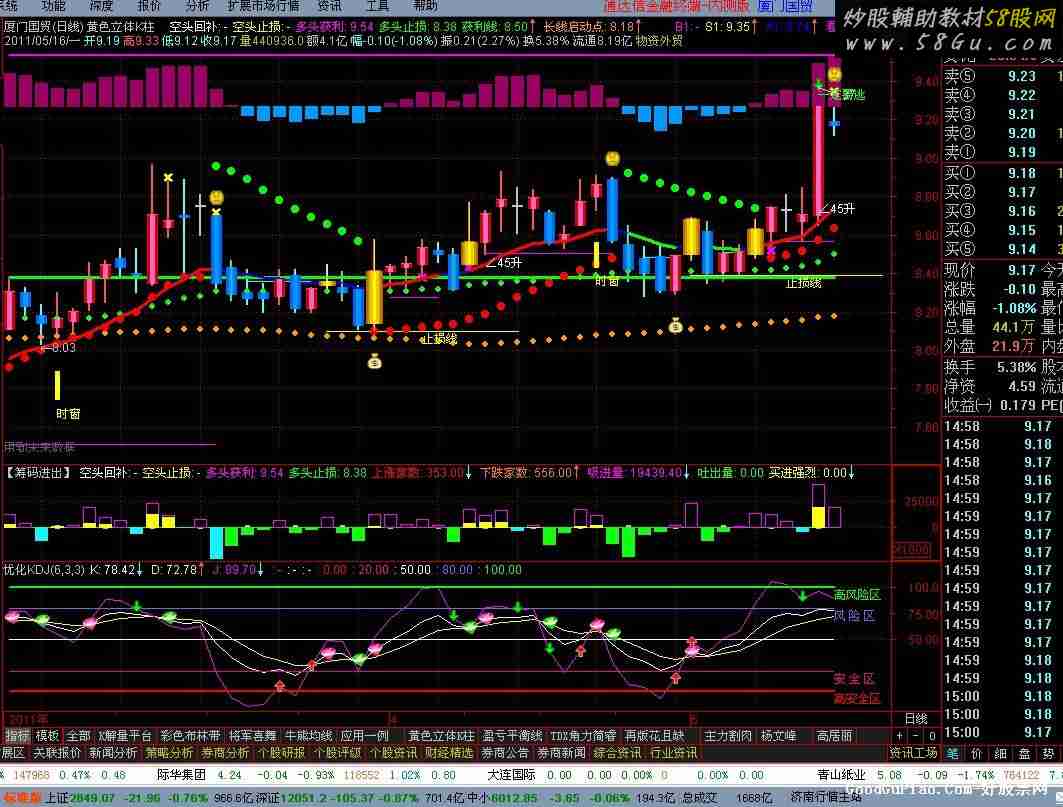Click the 【筹码进出】 indicator panel title
The width and height of the screenshot is (1063, 807).
(38, 472)
